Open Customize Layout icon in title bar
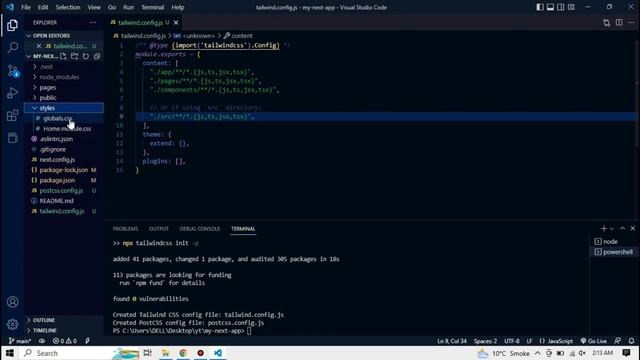640x360 pixels. tap(571, 7)
